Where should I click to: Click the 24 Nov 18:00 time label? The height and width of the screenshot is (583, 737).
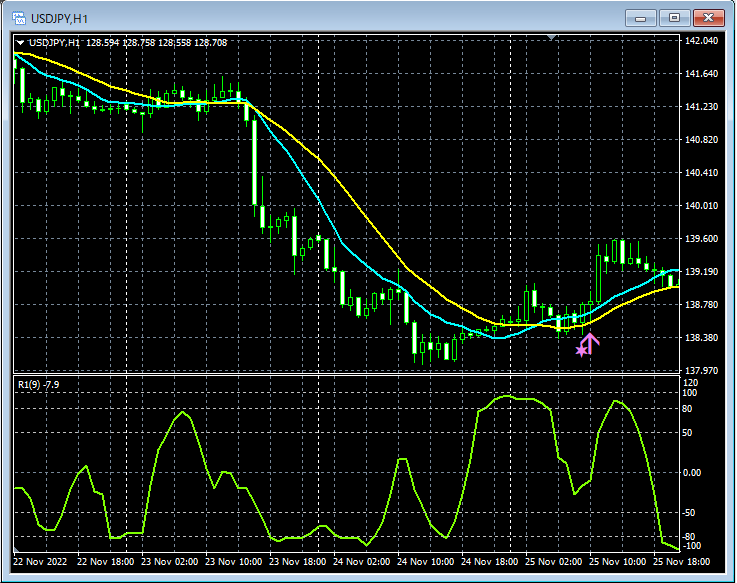[489, 562]
